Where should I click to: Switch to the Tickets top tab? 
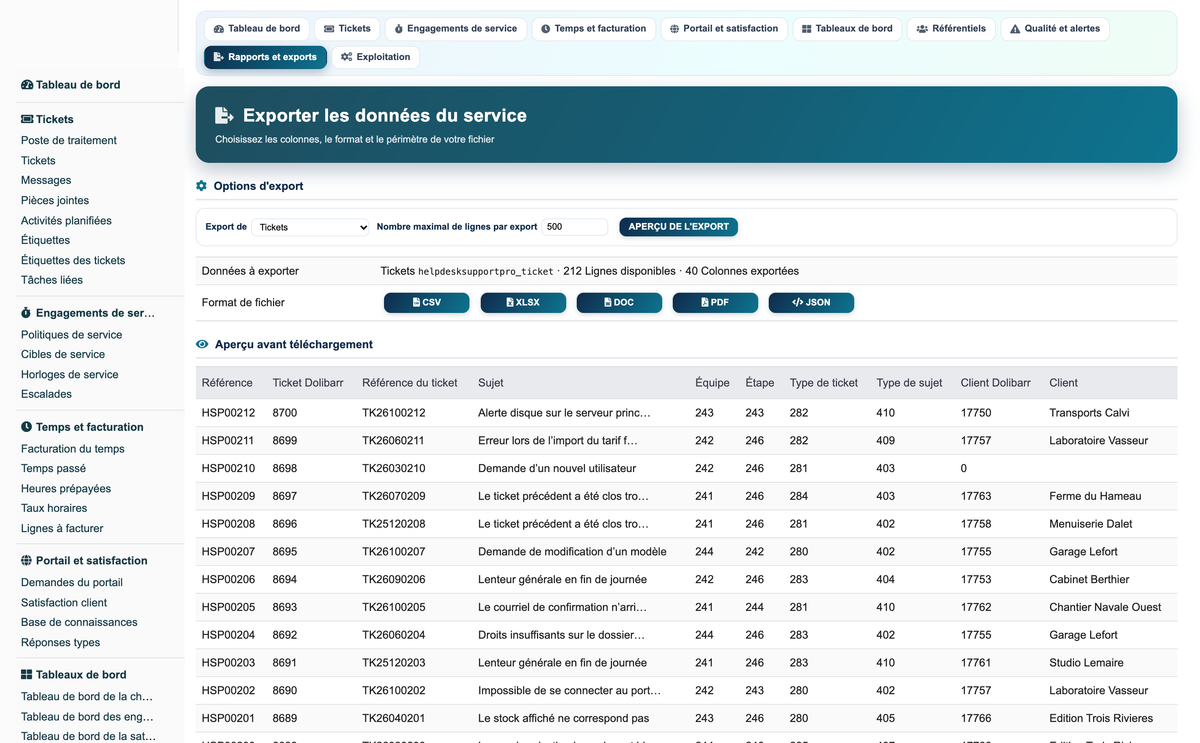coord(347,29)
